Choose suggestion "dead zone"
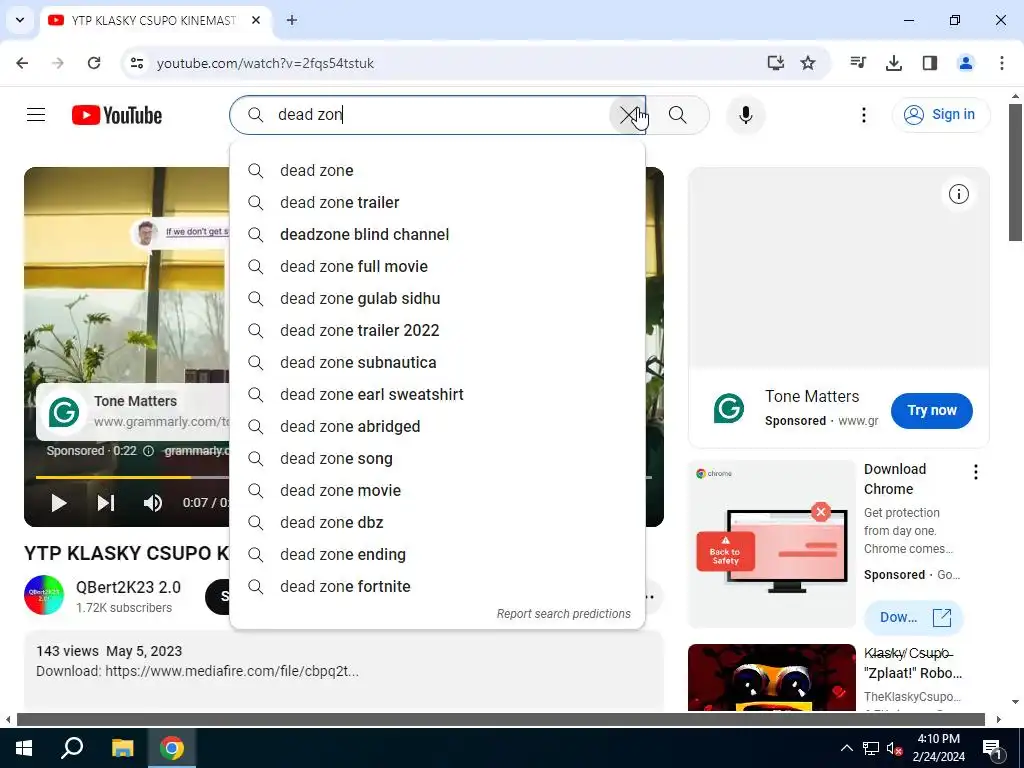 coord(438,170)
